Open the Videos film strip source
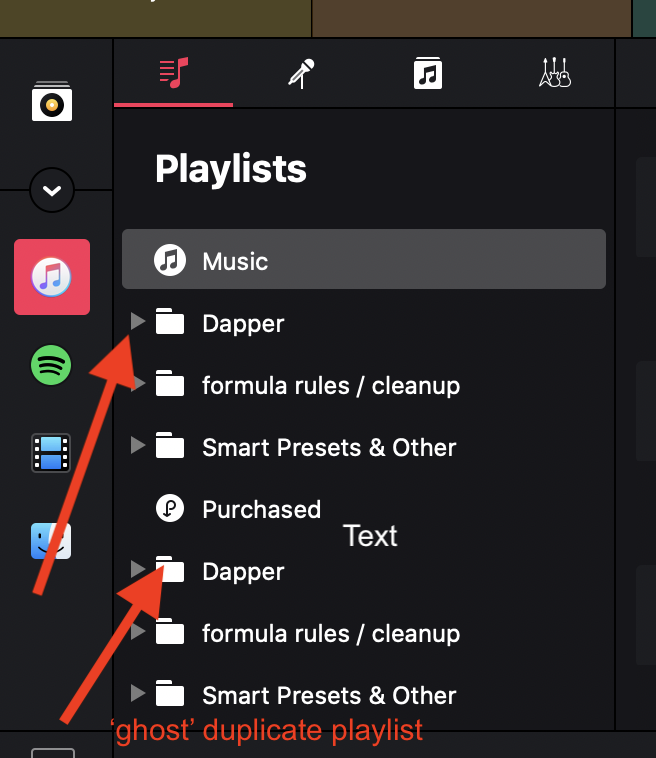 point(51,453)
